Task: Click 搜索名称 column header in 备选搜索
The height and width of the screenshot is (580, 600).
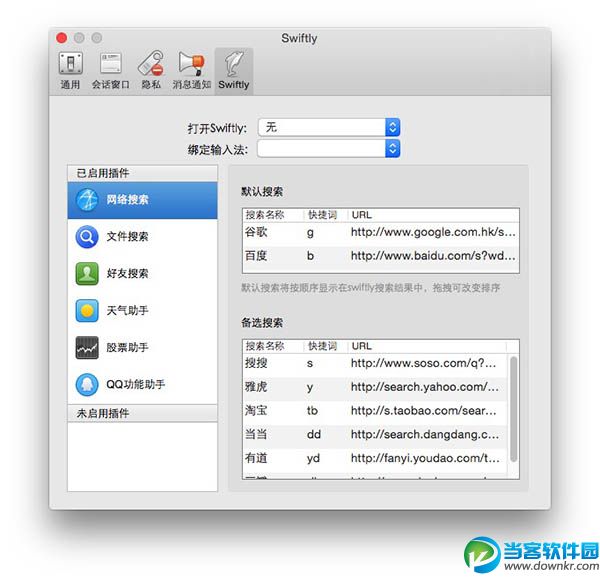Action: (x=265, y=346)
